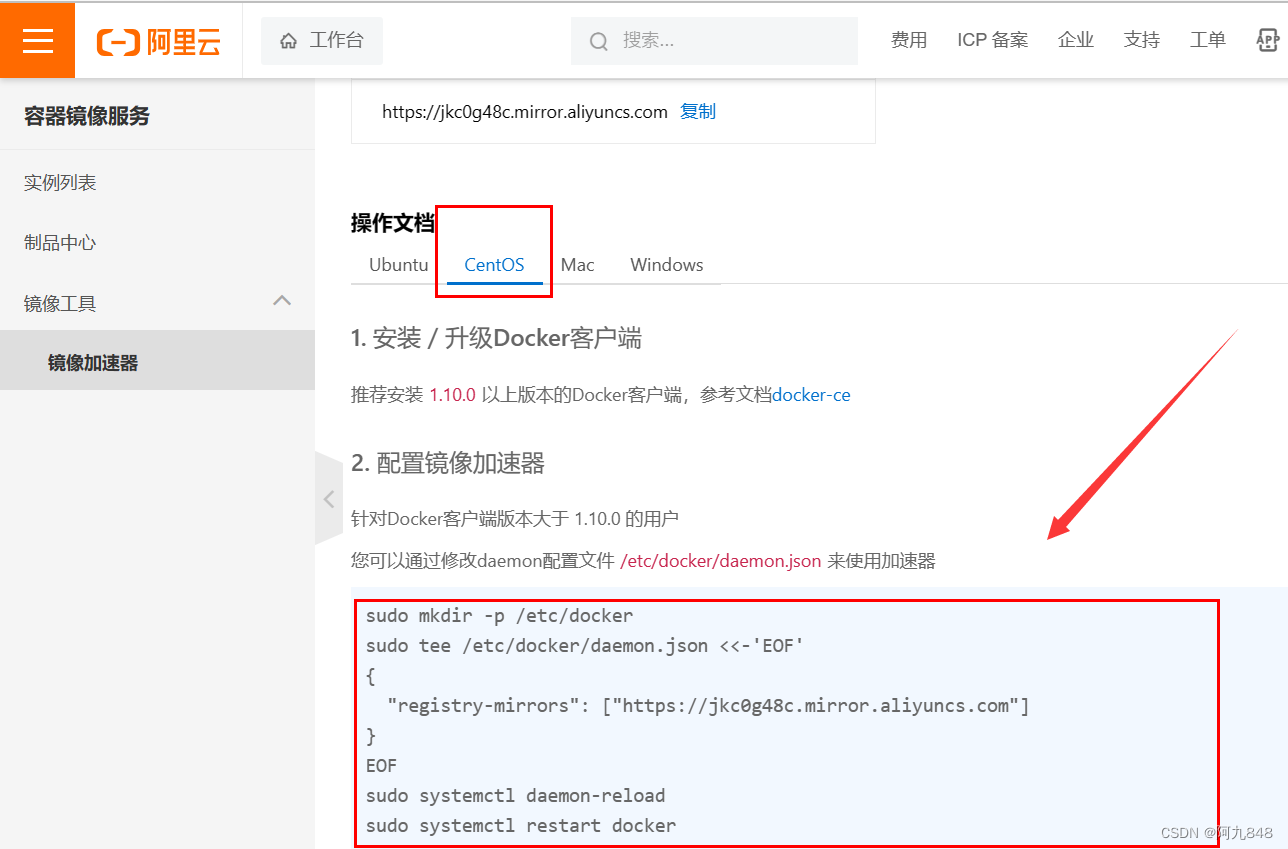This screenshot has height=849, width=1288.
Task: Click the Alibaba Cloud logo
Action: click(x=158, y=40)
